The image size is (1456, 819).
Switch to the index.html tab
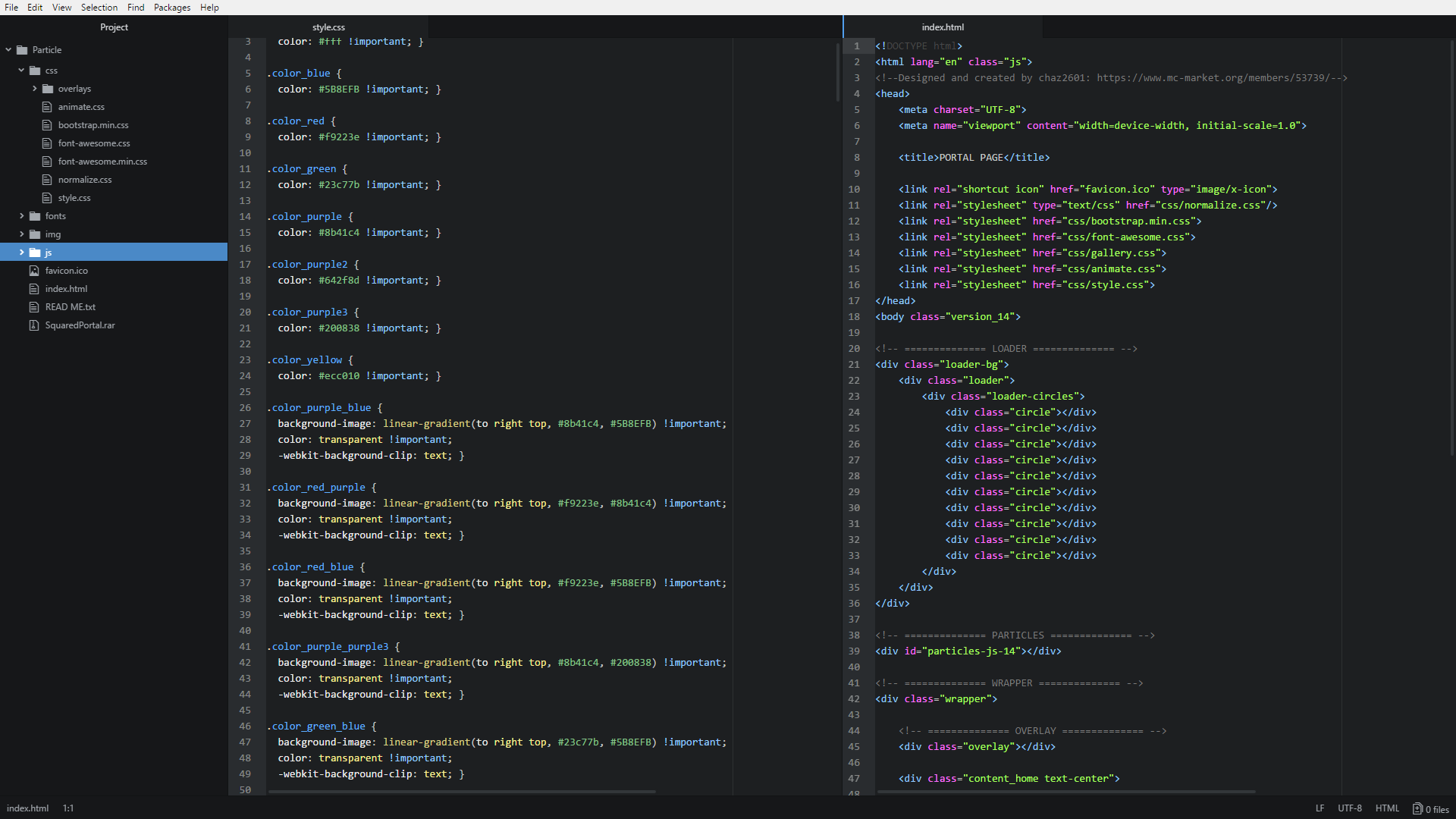pyautogui.click(x=943, y=27)
